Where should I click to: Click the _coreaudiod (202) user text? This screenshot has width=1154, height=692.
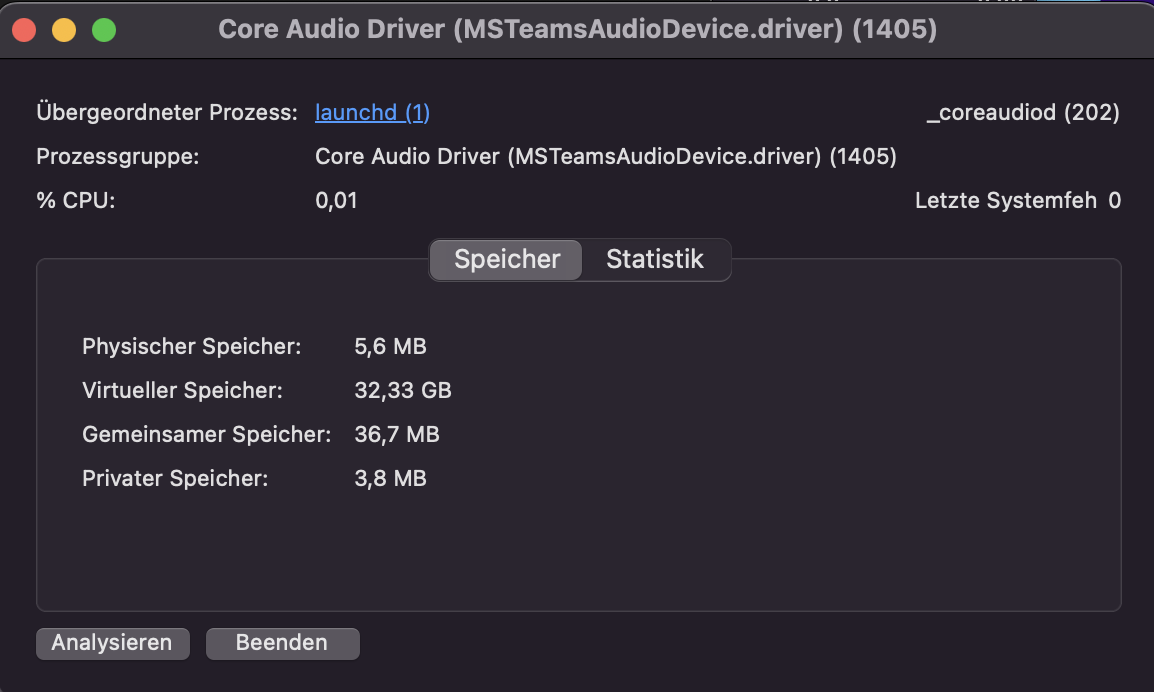(1023, 113)
